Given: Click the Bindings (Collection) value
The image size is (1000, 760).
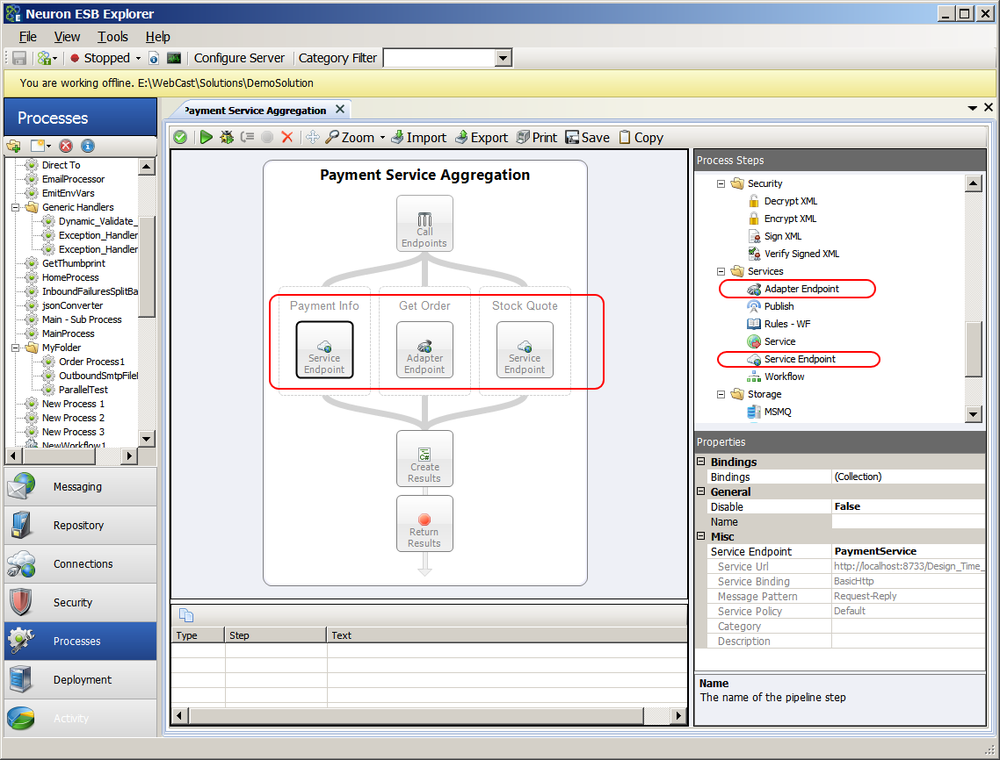Looking at the screenshot, I should click(x=908, y=476).
